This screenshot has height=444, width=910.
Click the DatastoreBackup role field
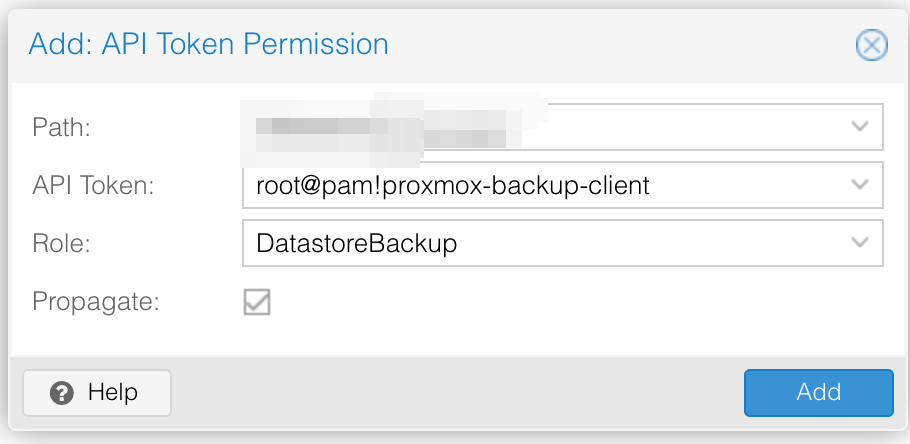click(x=562, y=243)
